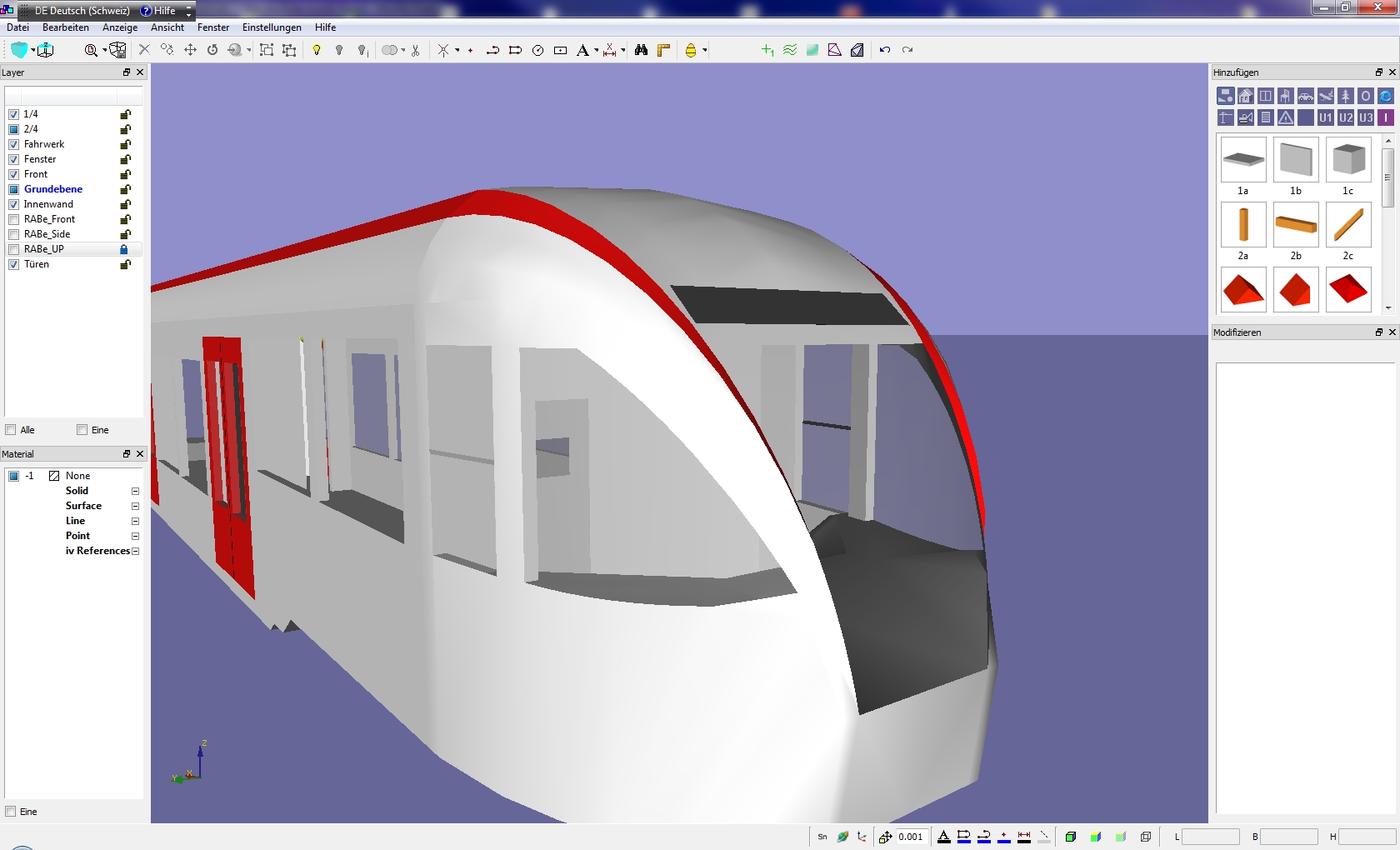Select the Grundebene layer name
1400x850 pixels.
coord(53,189)
